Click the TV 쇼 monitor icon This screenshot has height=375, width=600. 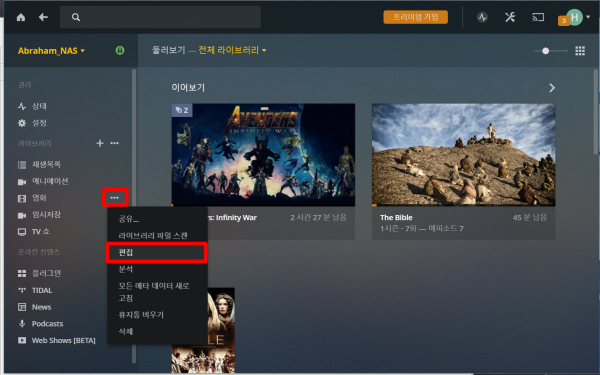pos(22,232)
